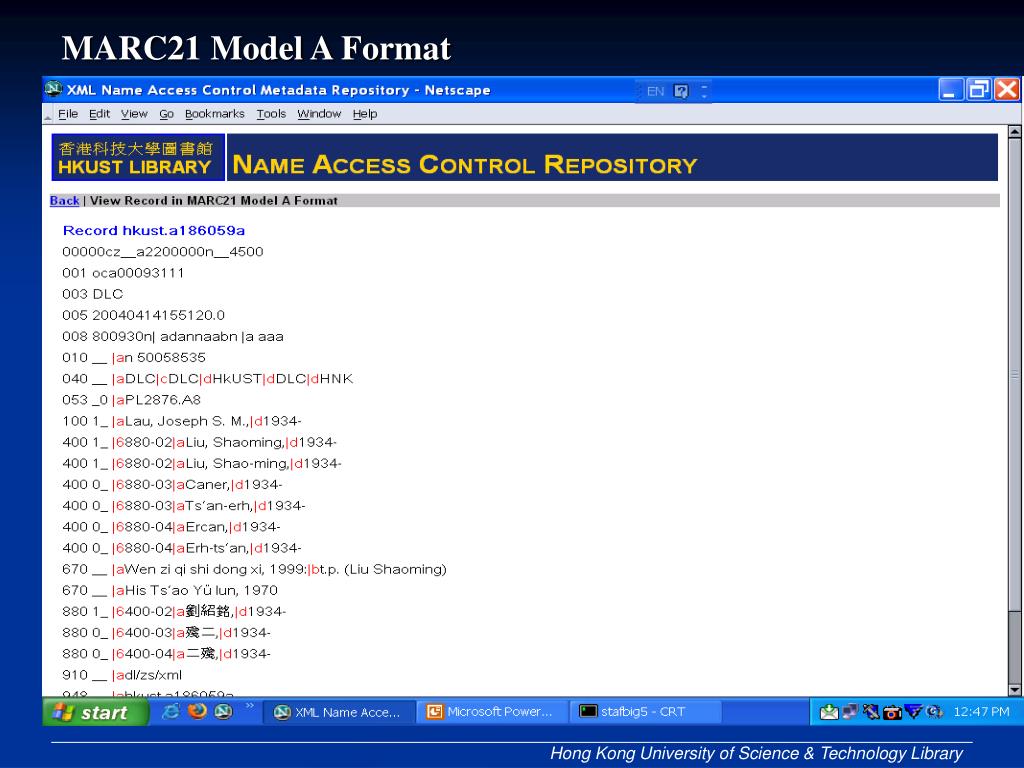
Task: Open the Bookmarks menu
Action: [215, 114]
